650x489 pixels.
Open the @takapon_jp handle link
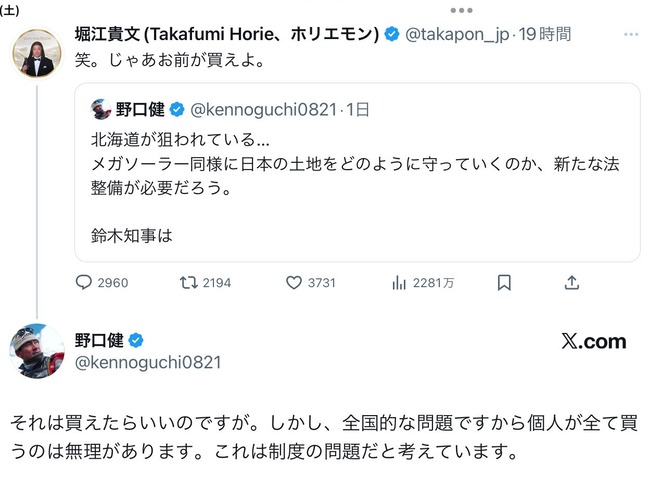[x=457, y=34]
